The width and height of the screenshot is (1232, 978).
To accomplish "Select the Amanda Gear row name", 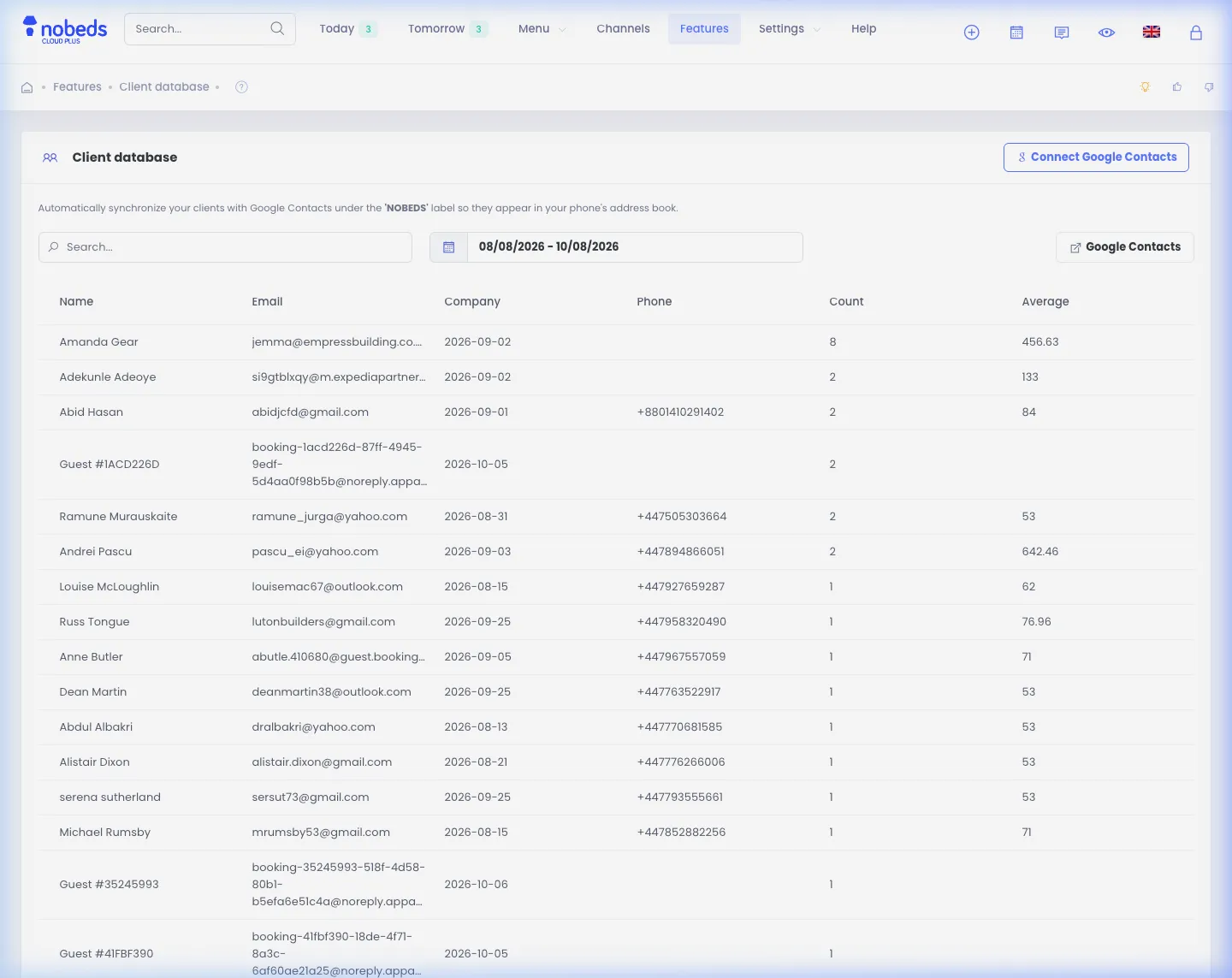I will click(98, 342).
